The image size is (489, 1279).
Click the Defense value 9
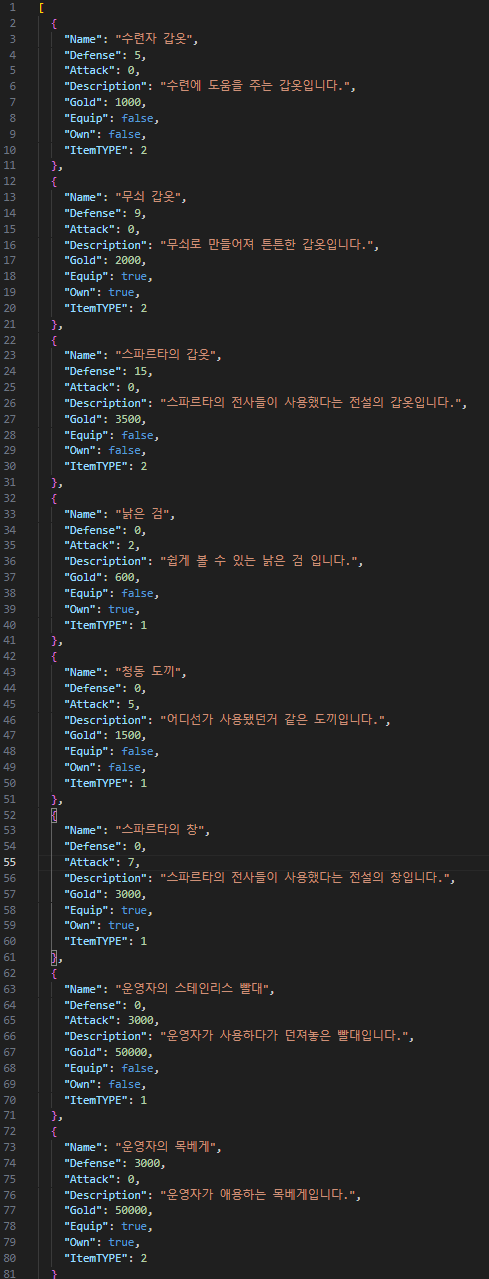pyautogui.click(x=138, y=213)
